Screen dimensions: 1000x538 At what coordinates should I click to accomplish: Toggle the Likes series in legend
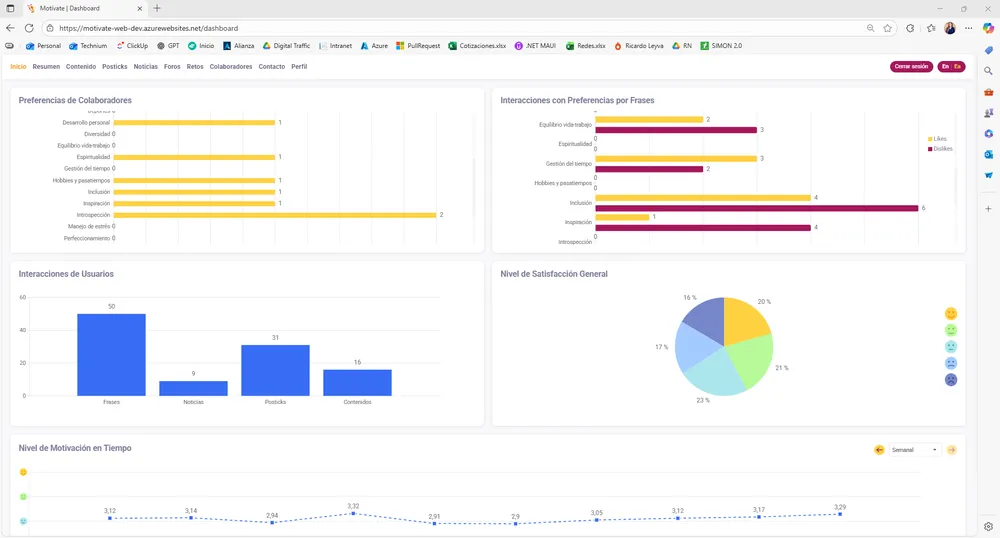pyautogui.click(x=938, y=139)
